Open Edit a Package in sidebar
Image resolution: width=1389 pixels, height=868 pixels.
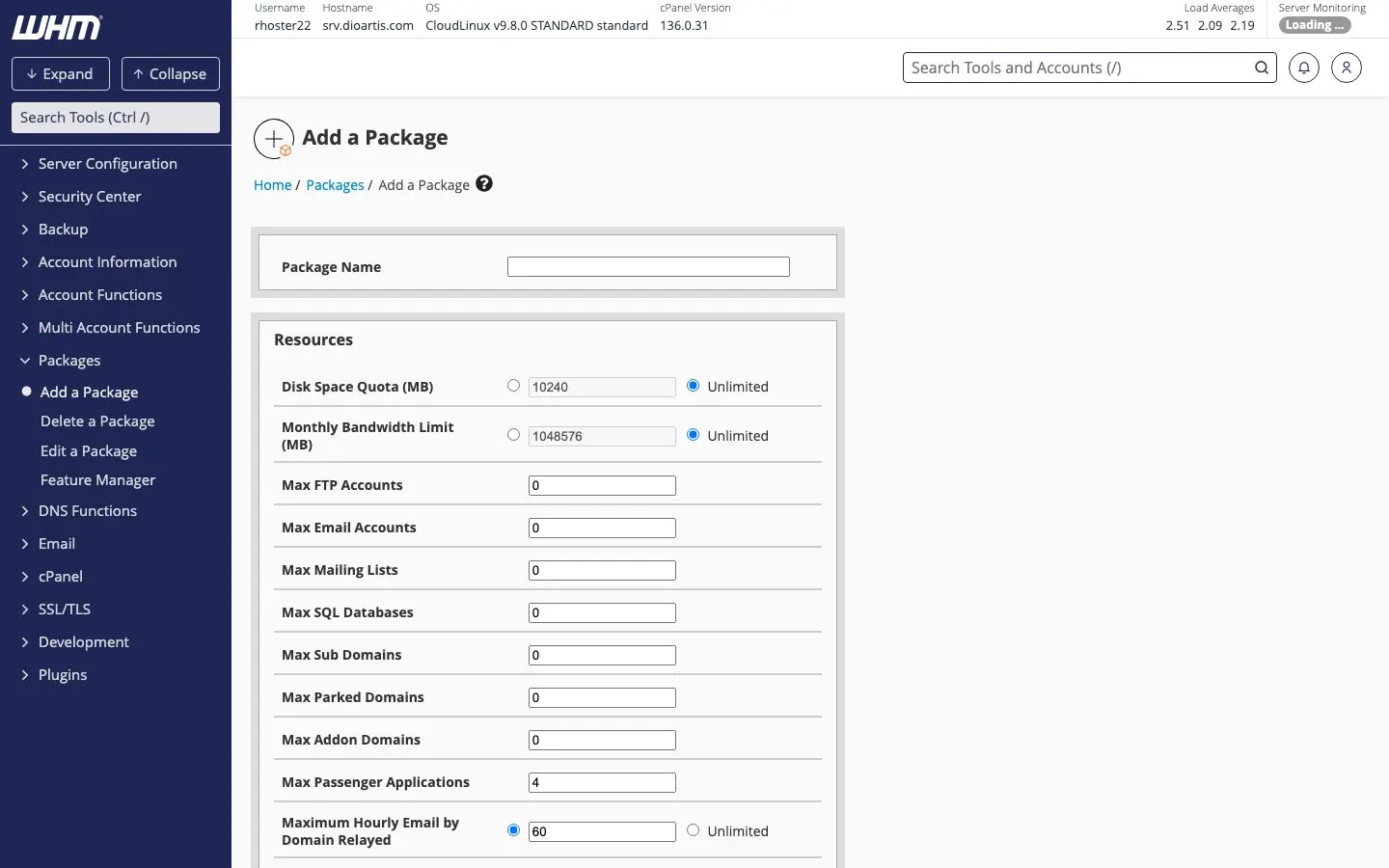[x=89, y=451]
